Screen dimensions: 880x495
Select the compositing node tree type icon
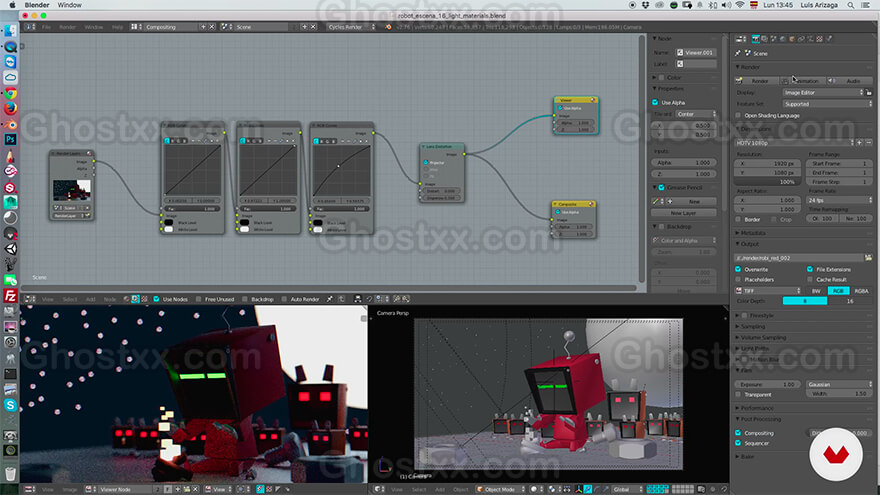(x=135, y=299)
